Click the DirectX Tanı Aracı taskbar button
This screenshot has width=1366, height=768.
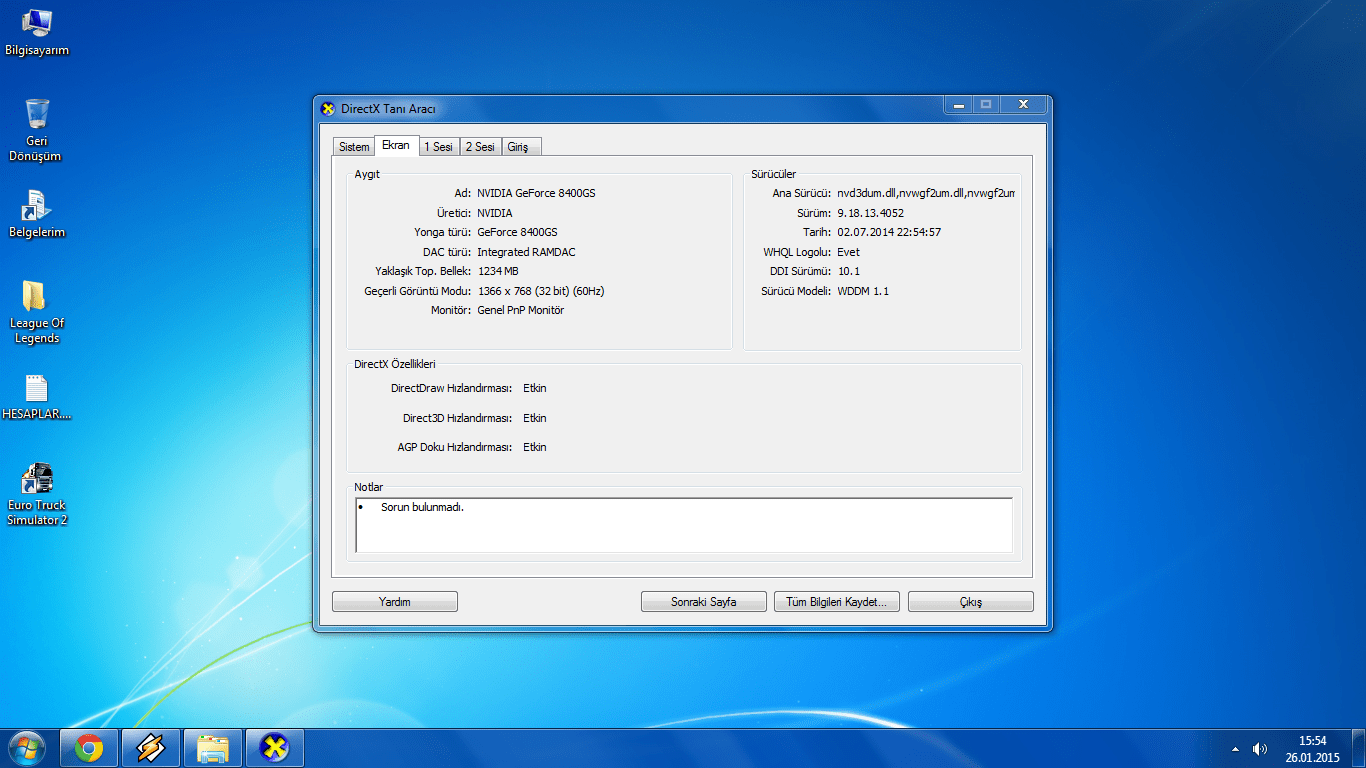coord(274,748)
